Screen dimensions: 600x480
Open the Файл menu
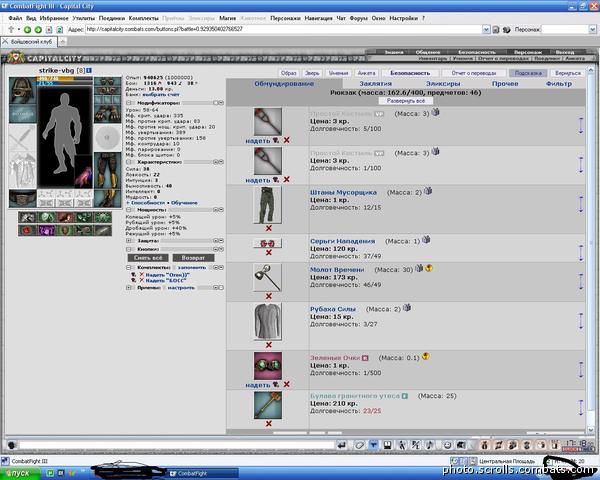[15, 18]
